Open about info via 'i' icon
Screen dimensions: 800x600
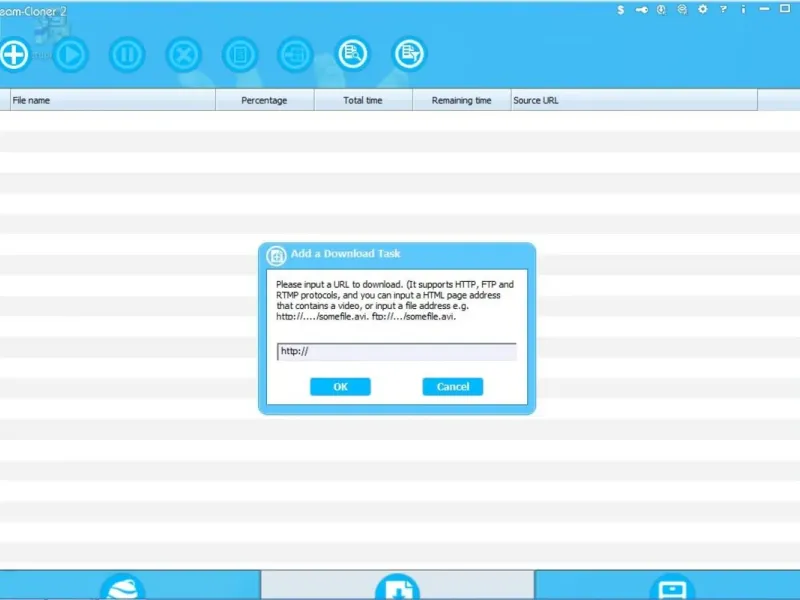pyautogui.click(x=743, y=9)
